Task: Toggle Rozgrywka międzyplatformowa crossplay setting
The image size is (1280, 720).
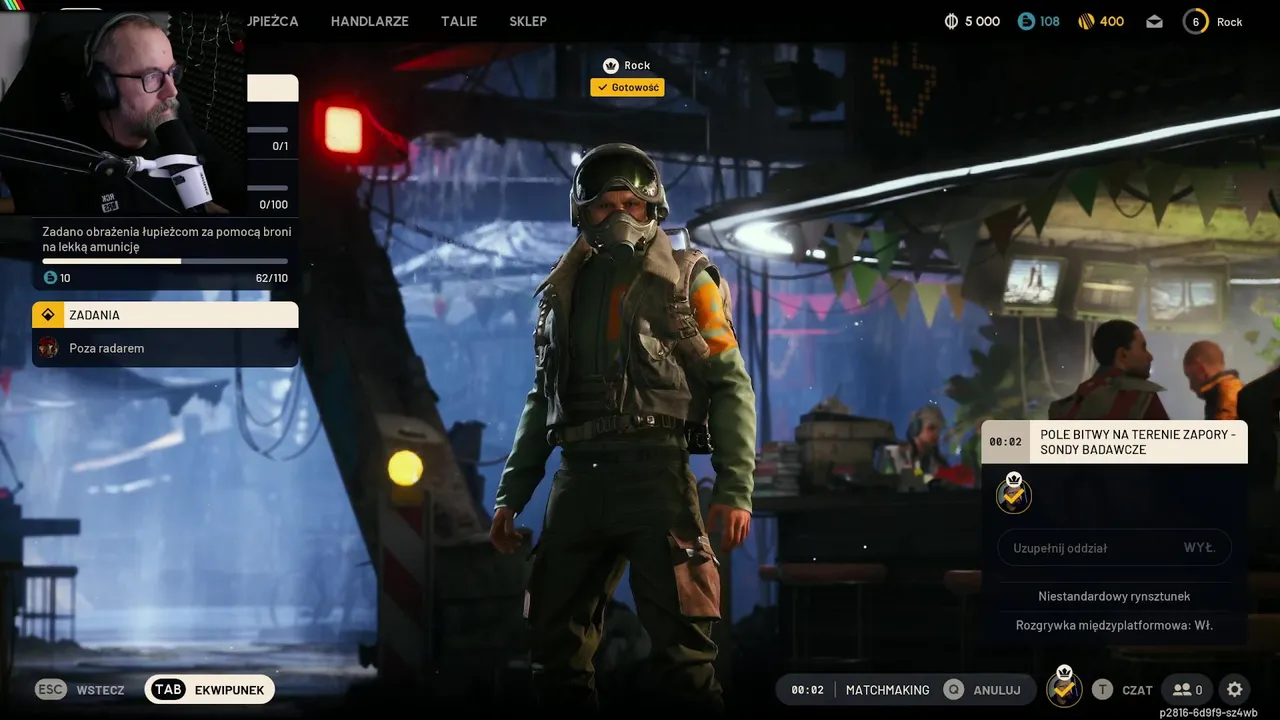Action: 1114,625
